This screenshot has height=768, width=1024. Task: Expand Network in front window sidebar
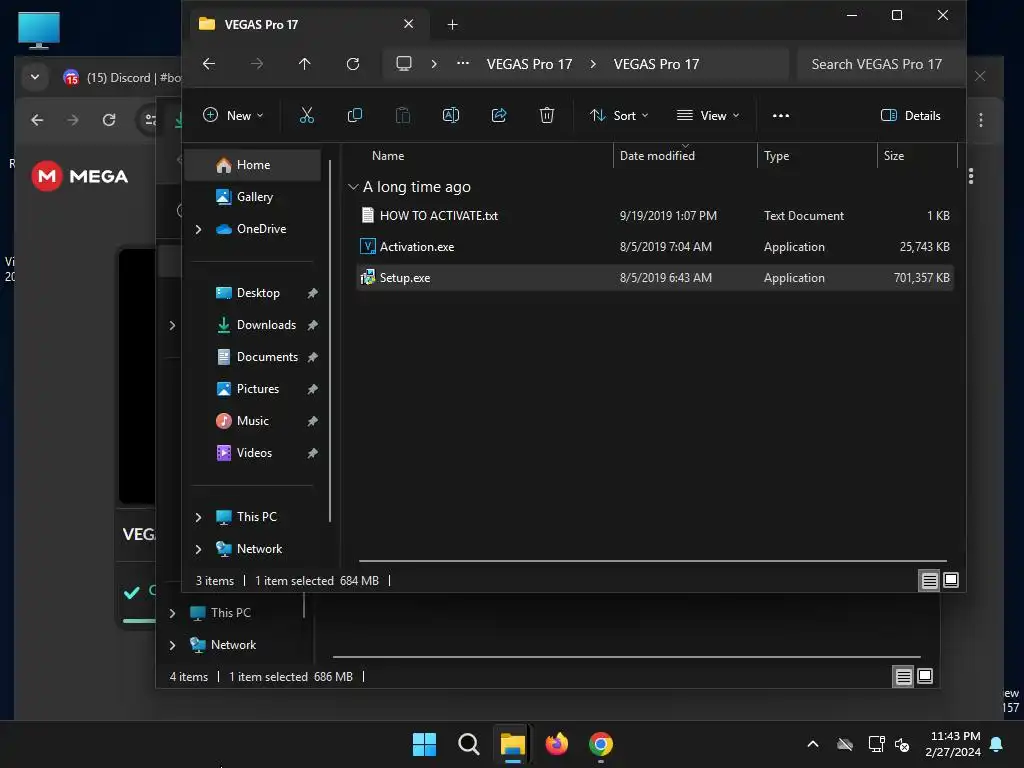click(199, 549)
